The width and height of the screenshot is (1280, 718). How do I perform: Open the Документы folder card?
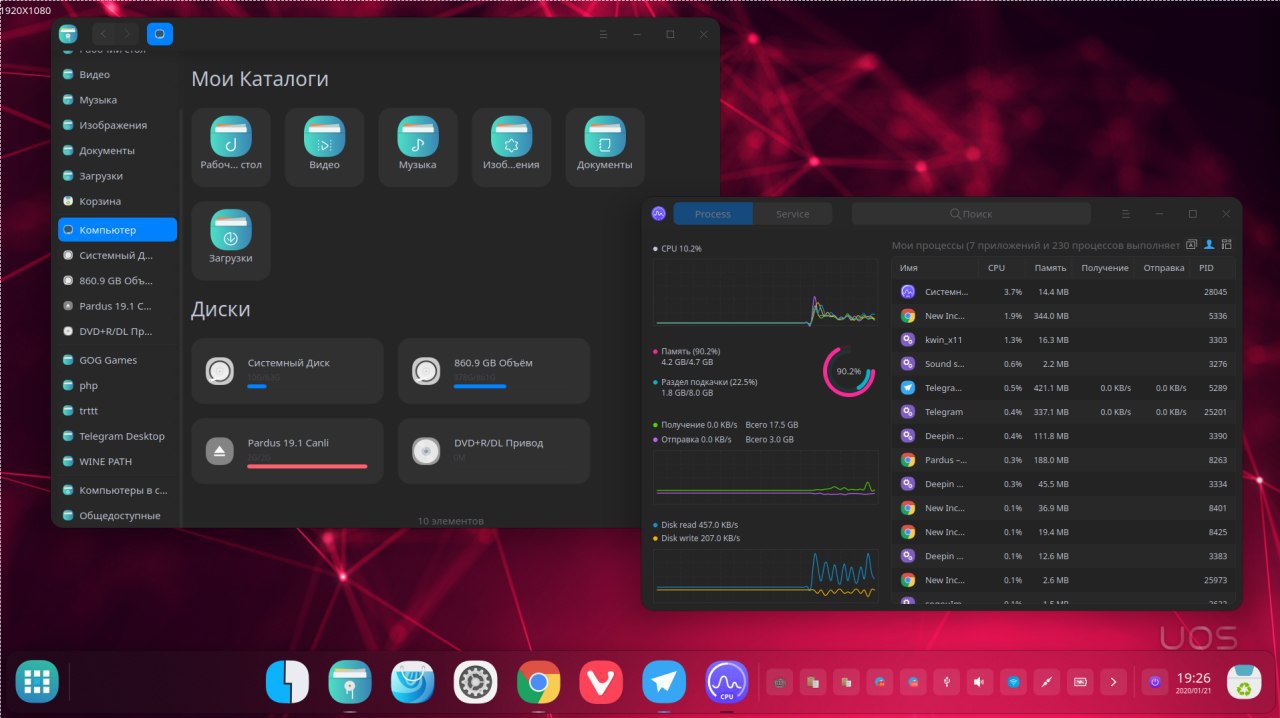click(x=605, y=147)
